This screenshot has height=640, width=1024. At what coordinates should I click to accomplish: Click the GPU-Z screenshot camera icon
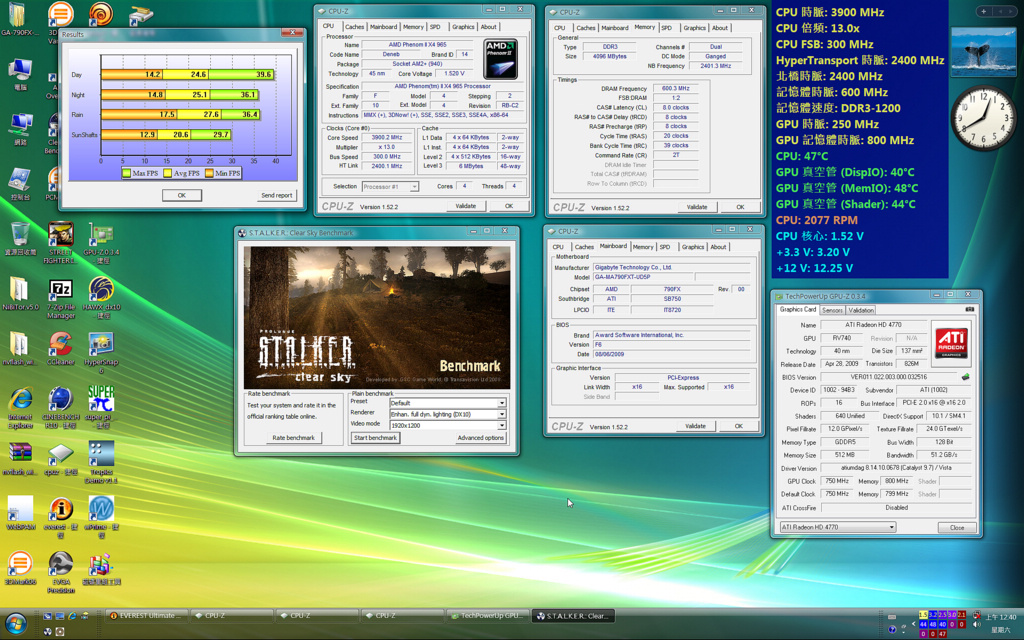point(969,310)
